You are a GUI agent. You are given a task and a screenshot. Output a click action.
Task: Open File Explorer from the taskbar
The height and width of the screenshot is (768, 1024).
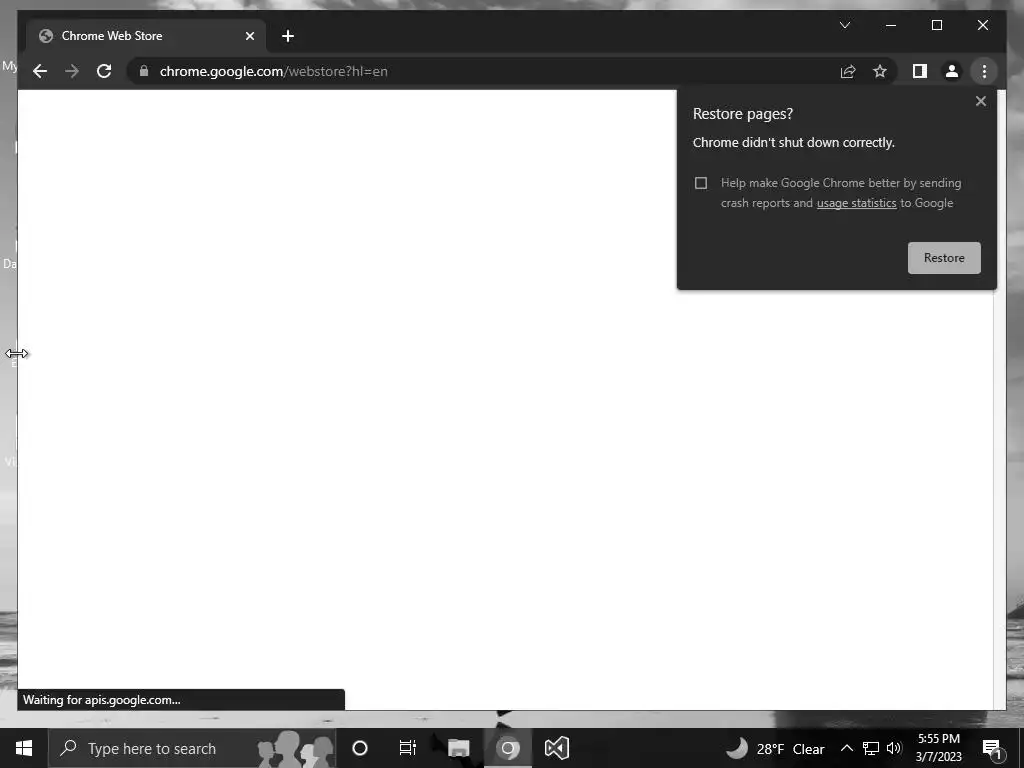point(458,748)
